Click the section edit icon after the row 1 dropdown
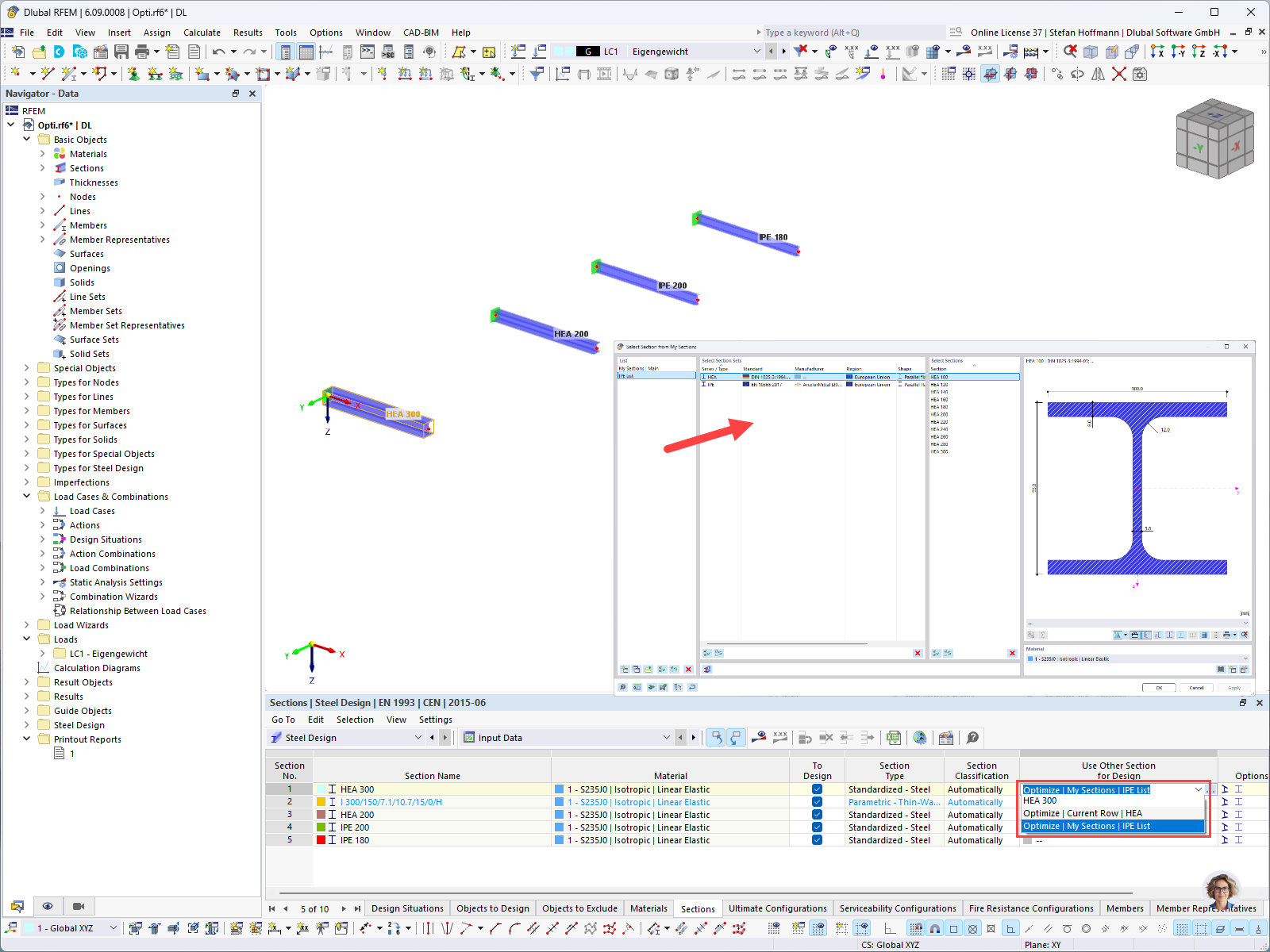Viewport: 1270px width, 952px height. click(1225, 789)
